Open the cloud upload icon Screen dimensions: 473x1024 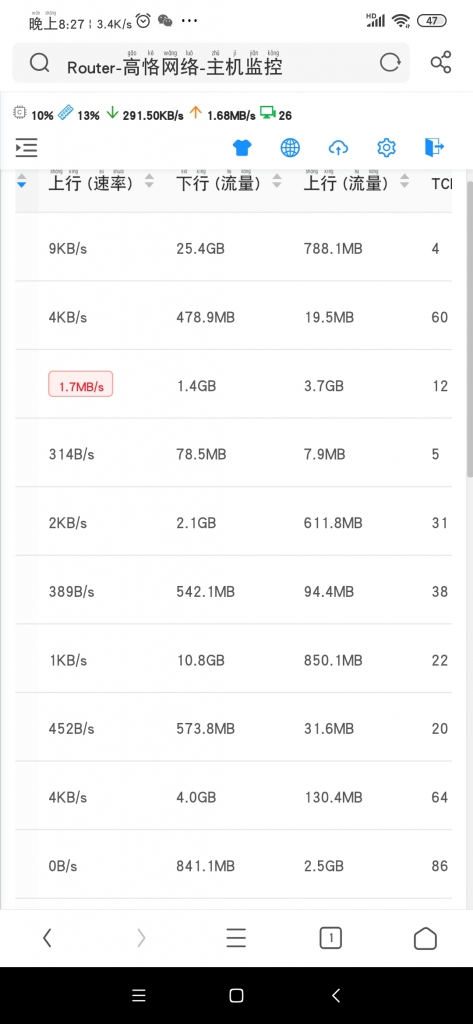coord(338,148)
